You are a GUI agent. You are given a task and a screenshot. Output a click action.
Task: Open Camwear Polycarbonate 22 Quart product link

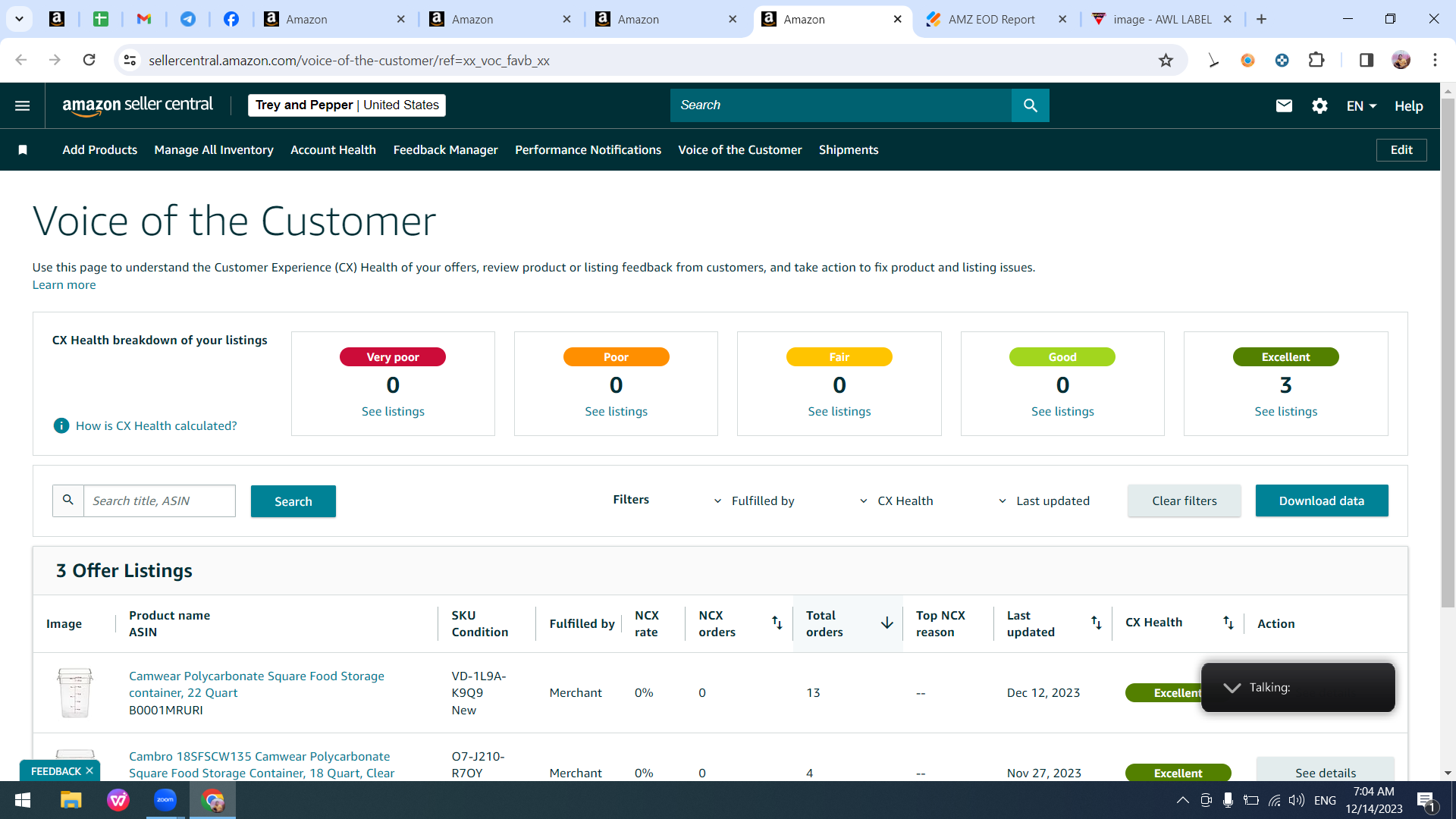pos(256,684)
